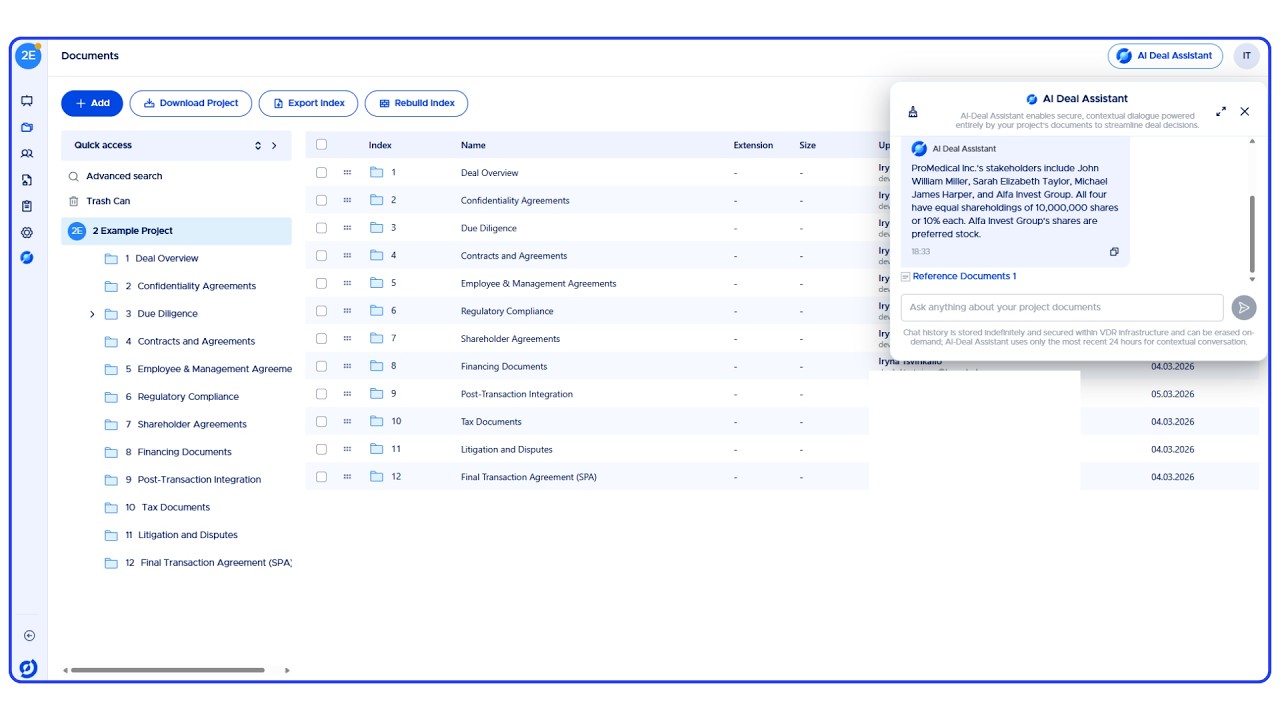1280x720 pixels.
Task: Click drag handle for Due Diligence row
Action: tap(347, 228)
